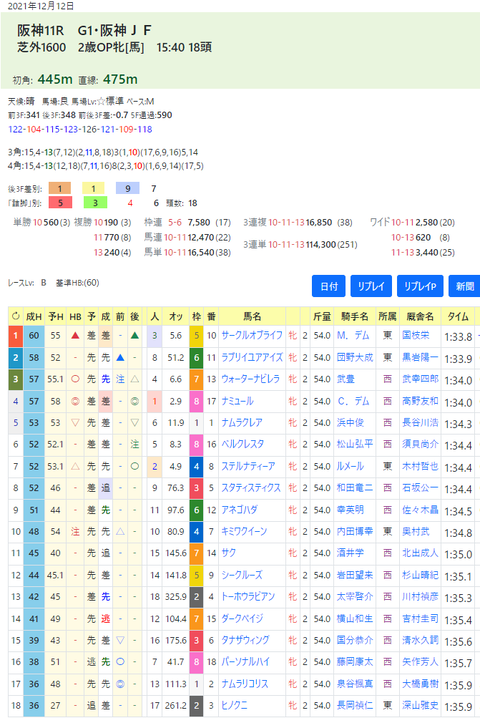Click odds value 325.9

(x=176, y=596)
